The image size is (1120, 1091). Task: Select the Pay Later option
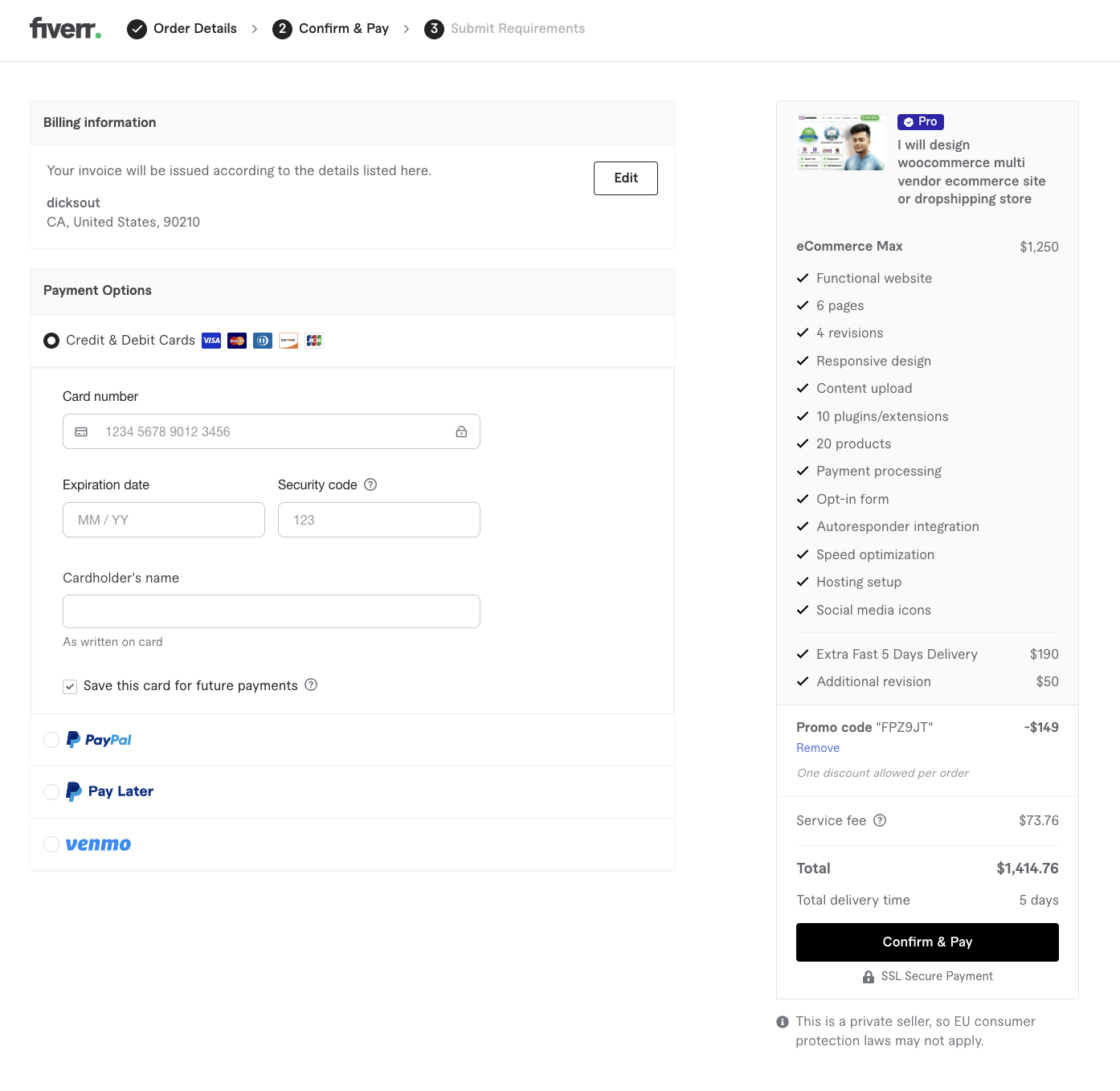51,792
